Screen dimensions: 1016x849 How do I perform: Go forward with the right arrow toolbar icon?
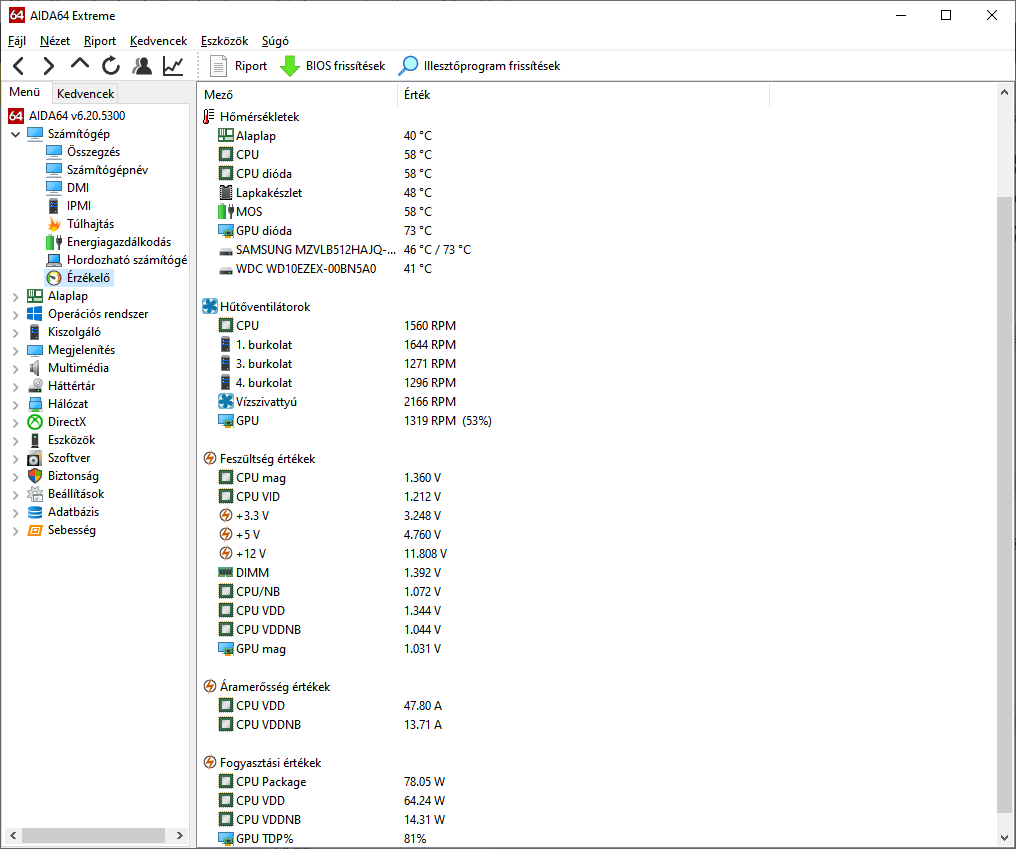point(49,65)
